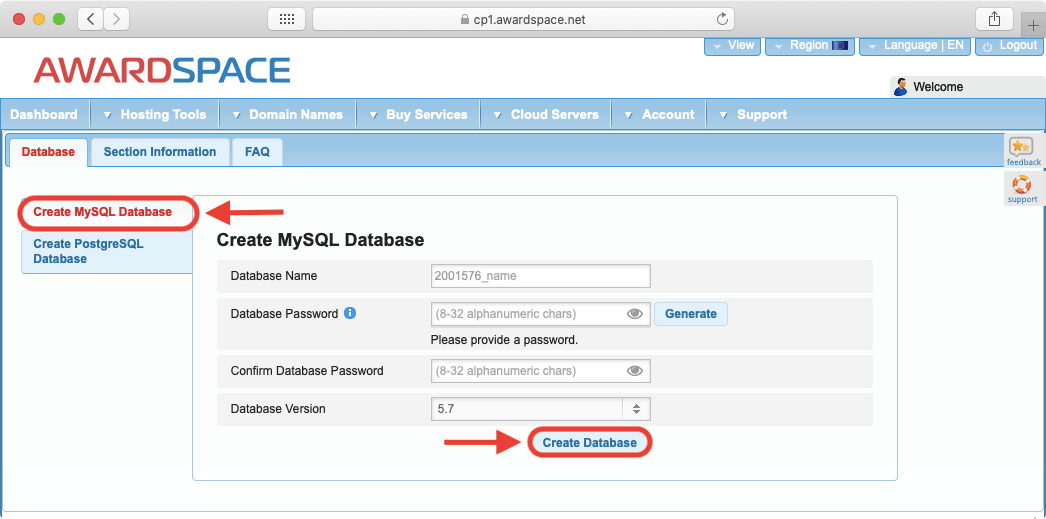Open the Region dropdown
Viewport: 1046px width, 519px height.
point(810,46)
